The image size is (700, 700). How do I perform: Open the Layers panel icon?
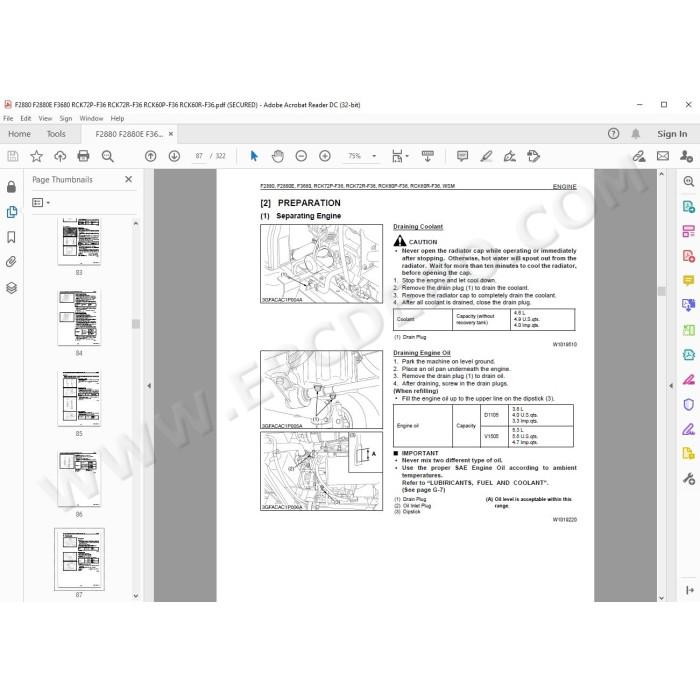click(x=12, y=288)
